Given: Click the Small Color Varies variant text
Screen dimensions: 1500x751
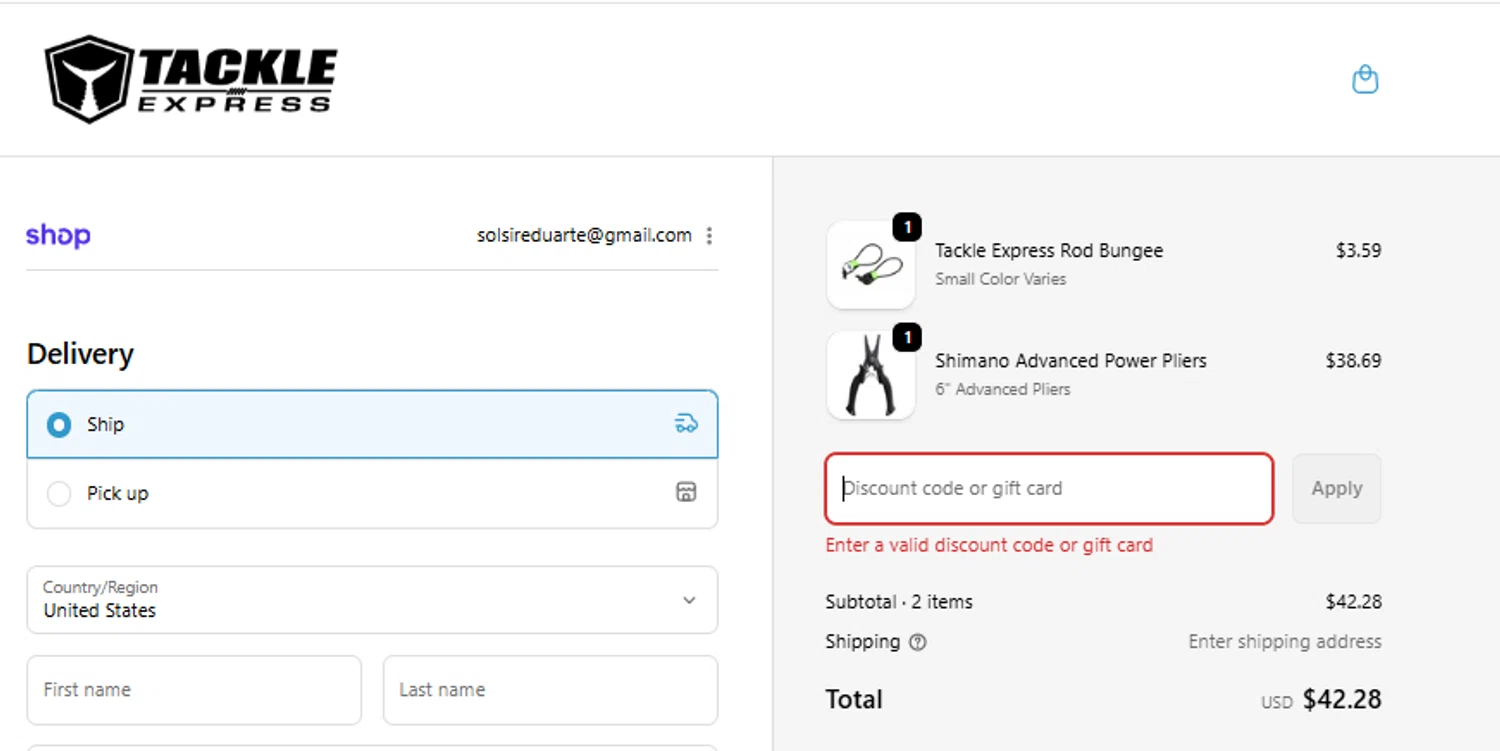Looking at the screenshot, I should point(1001,279).
